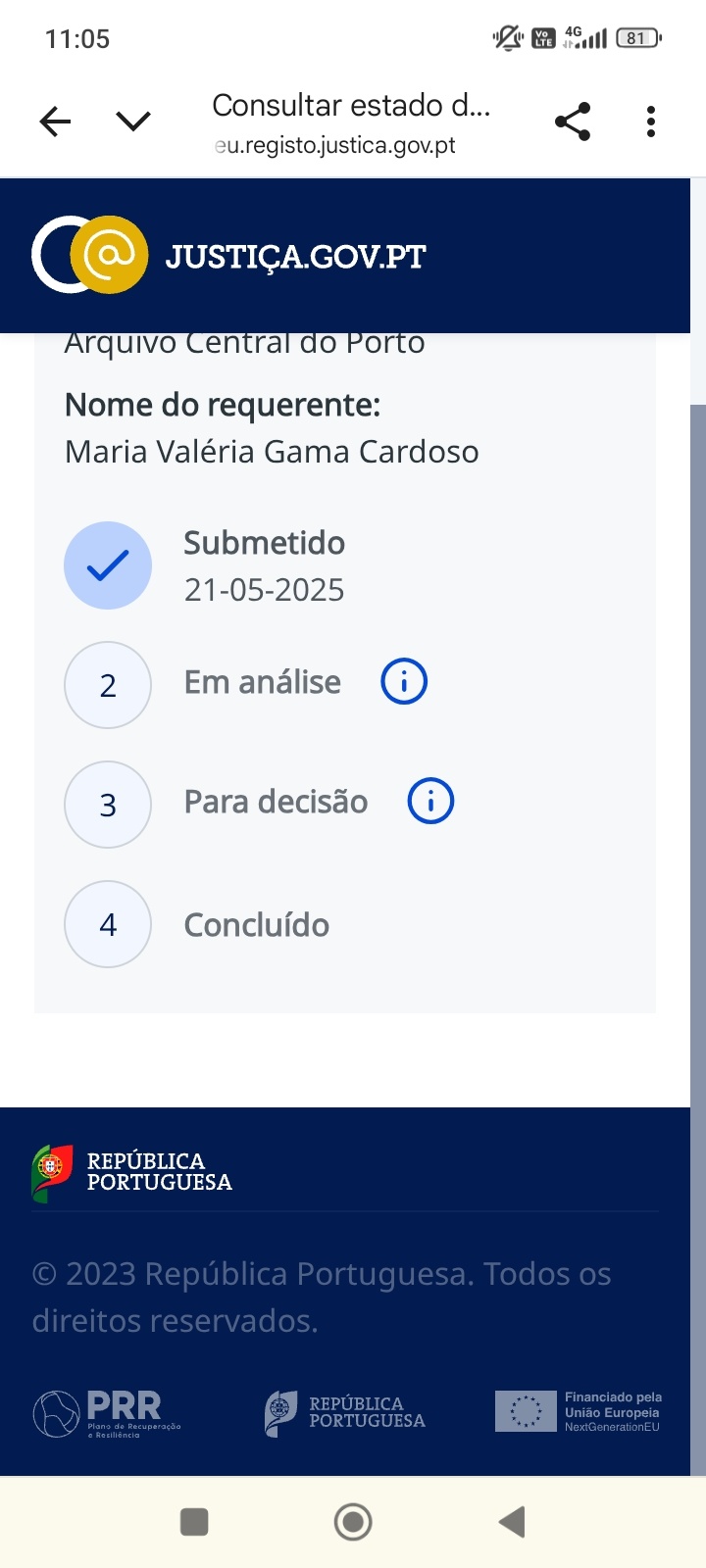706x1568 pixels.
Task: Tap the page URL eu.registo.justica.gov.pt
Action: point(335,146)
